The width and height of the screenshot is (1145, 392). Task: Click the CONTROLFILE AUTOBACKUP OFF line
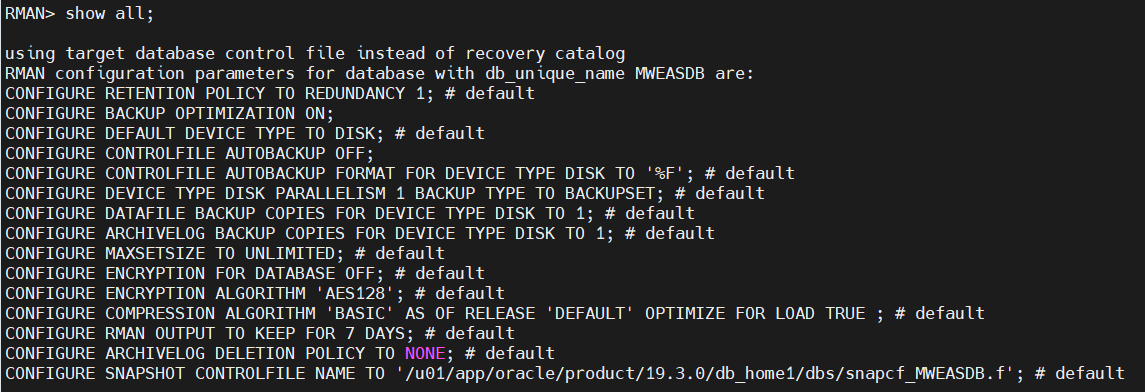click(x=189, y=153)
